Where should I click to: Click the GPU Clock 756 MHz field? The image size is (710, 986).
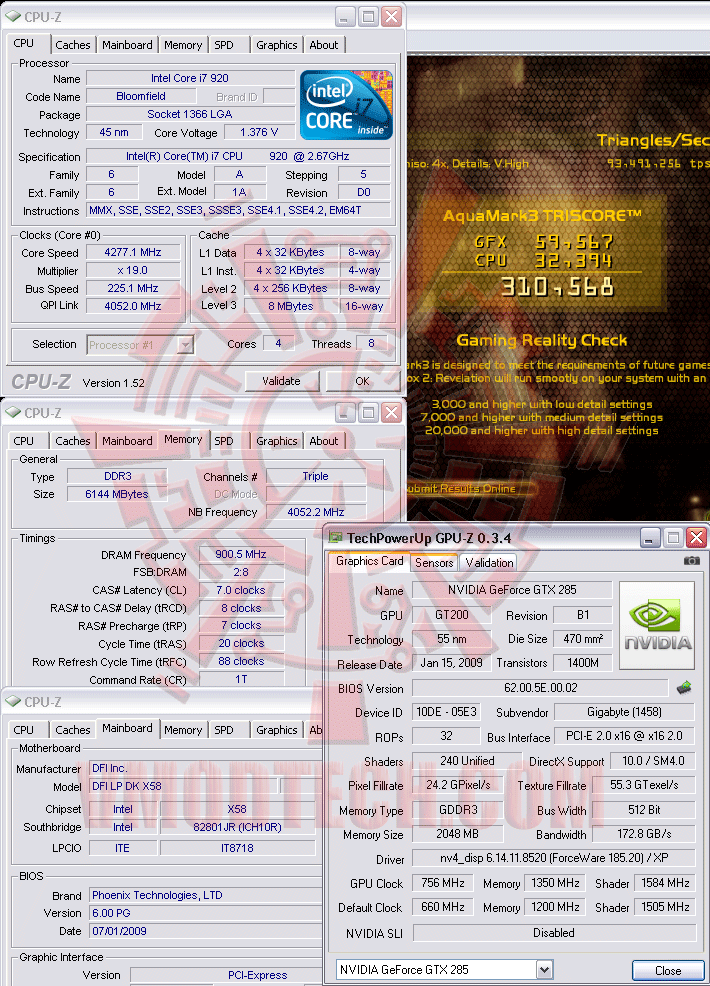443,883
